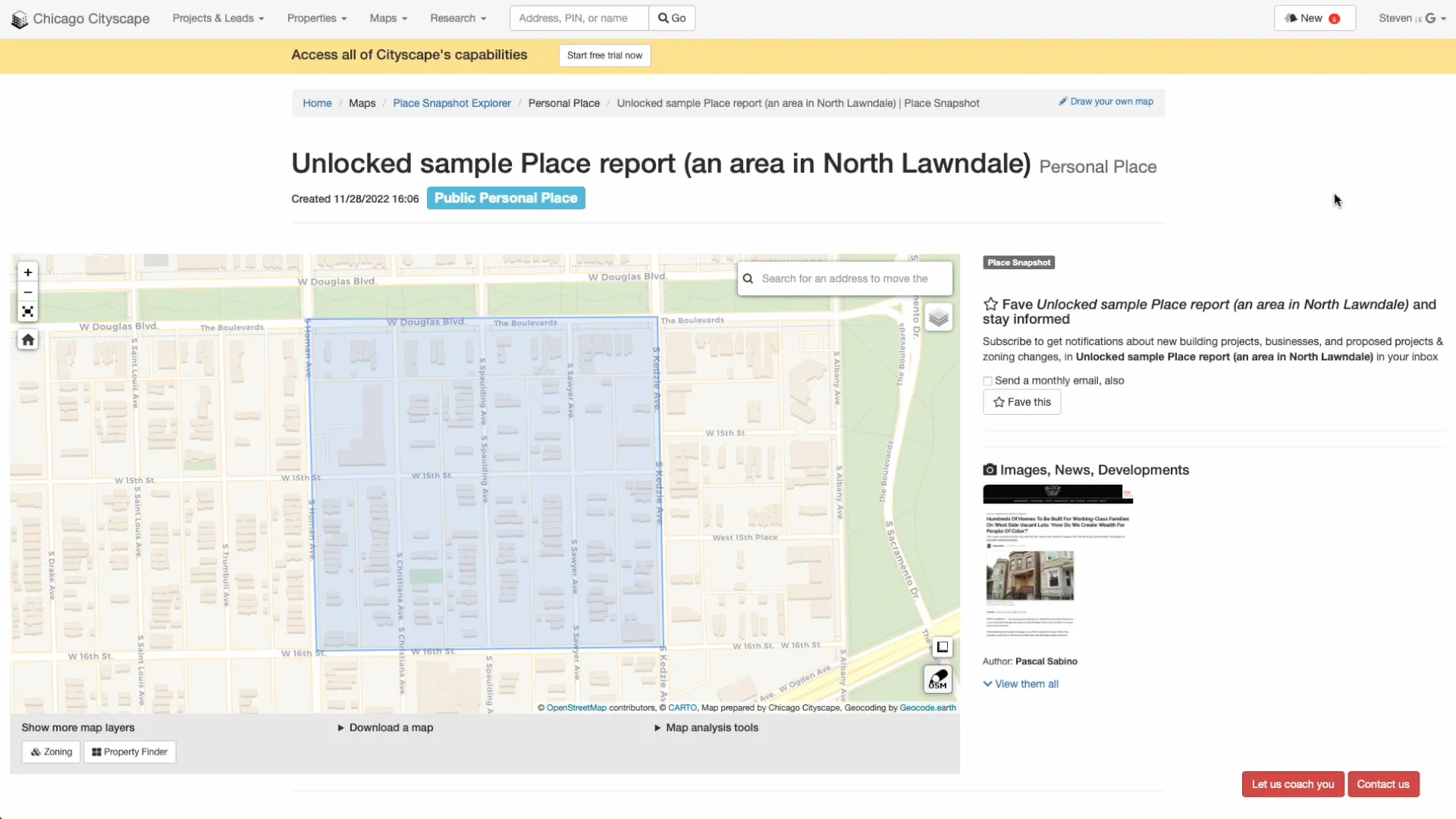Click the camera icon beside Images, News, Developments
This screenshot has width=1456, height=819.
(x=989, y=469)
